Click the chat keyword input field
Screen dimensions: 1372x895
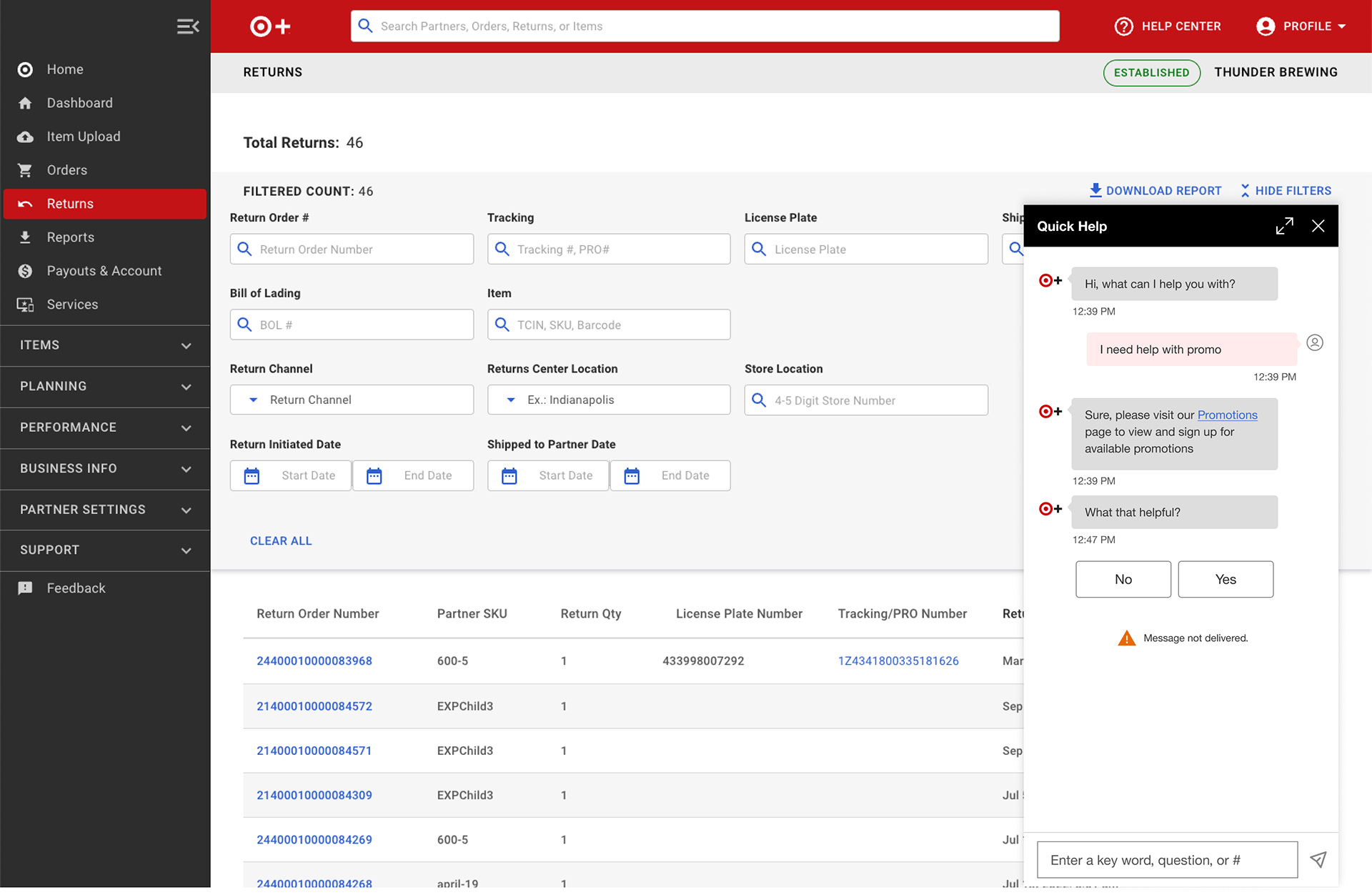1166,860
